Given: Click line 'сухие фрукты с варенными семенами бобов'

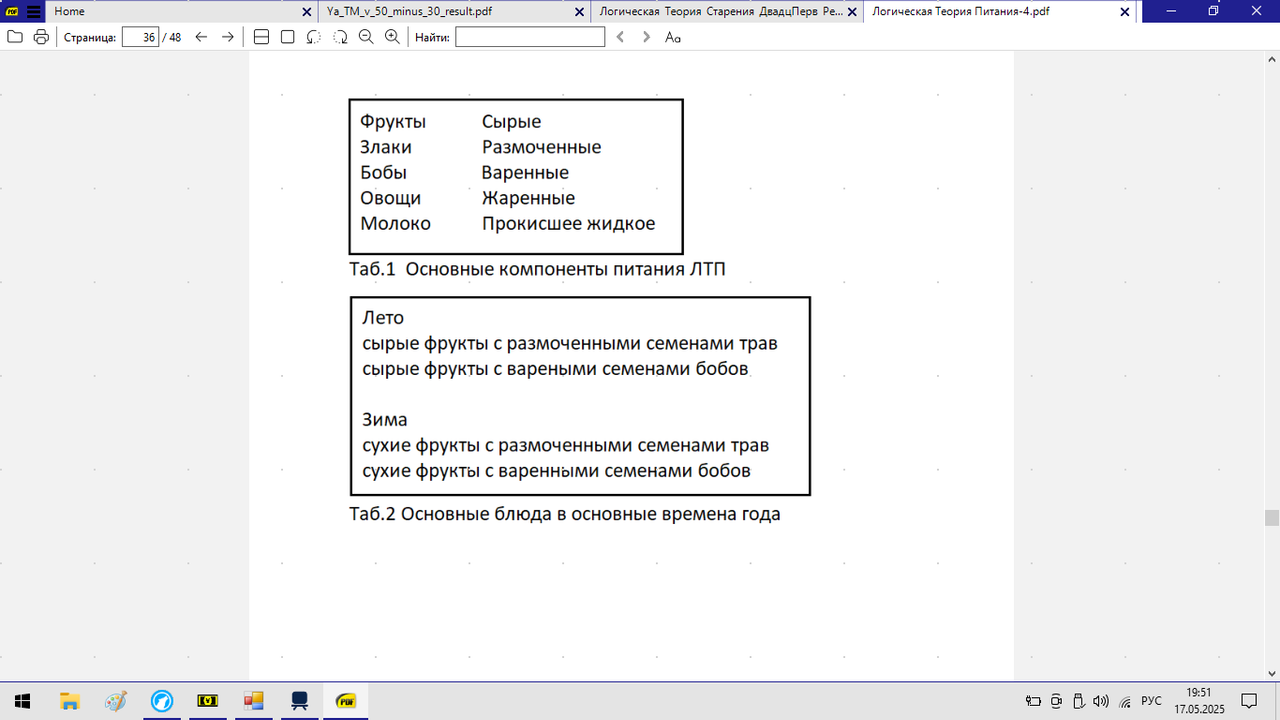Looking at the screenshot, I should [556, 470].
